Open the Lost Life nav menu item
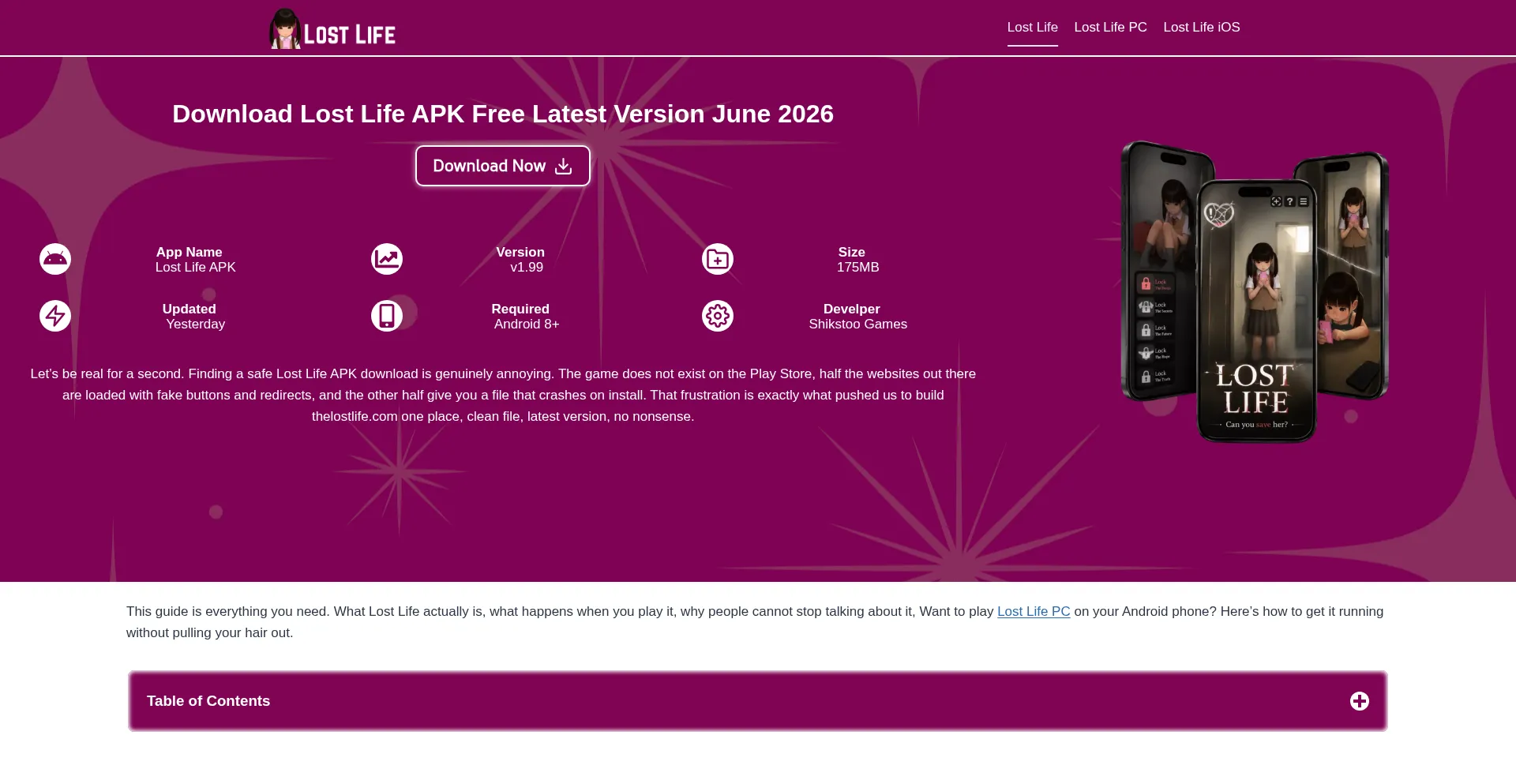 point(1032,27)
